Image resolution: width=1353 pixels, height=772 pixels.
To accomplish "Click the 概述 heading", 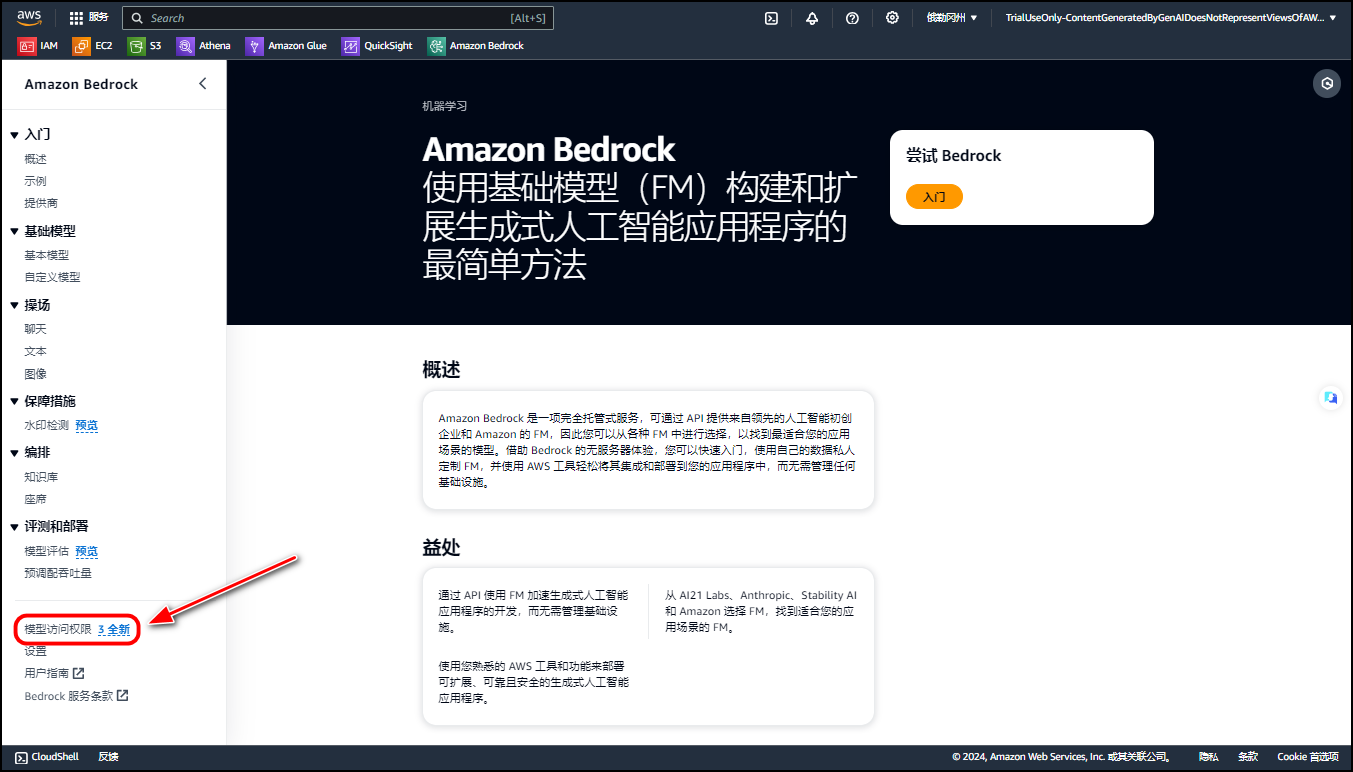I will click(441, 370).
